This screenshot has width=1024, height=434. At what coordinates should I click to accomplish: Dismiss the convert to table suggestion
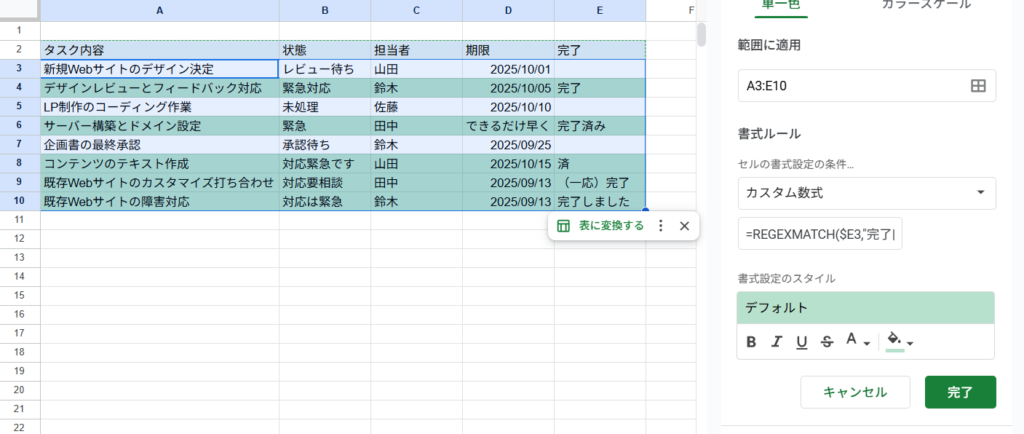(684, 226)
